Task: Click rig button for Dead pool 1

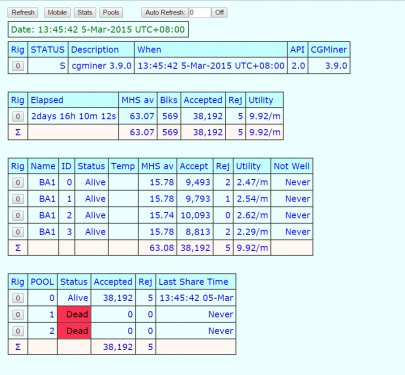Action: 18,314
